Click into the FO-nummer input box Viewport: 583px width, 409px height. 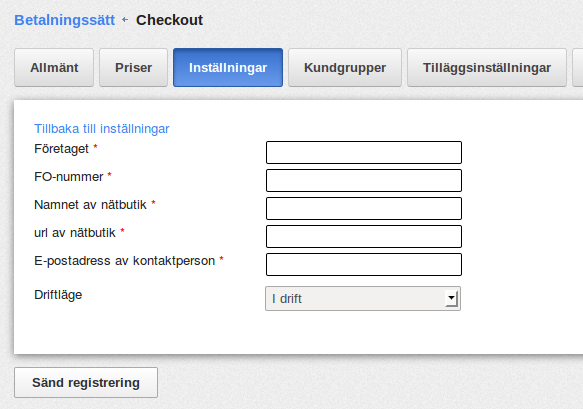pos(364,180)
